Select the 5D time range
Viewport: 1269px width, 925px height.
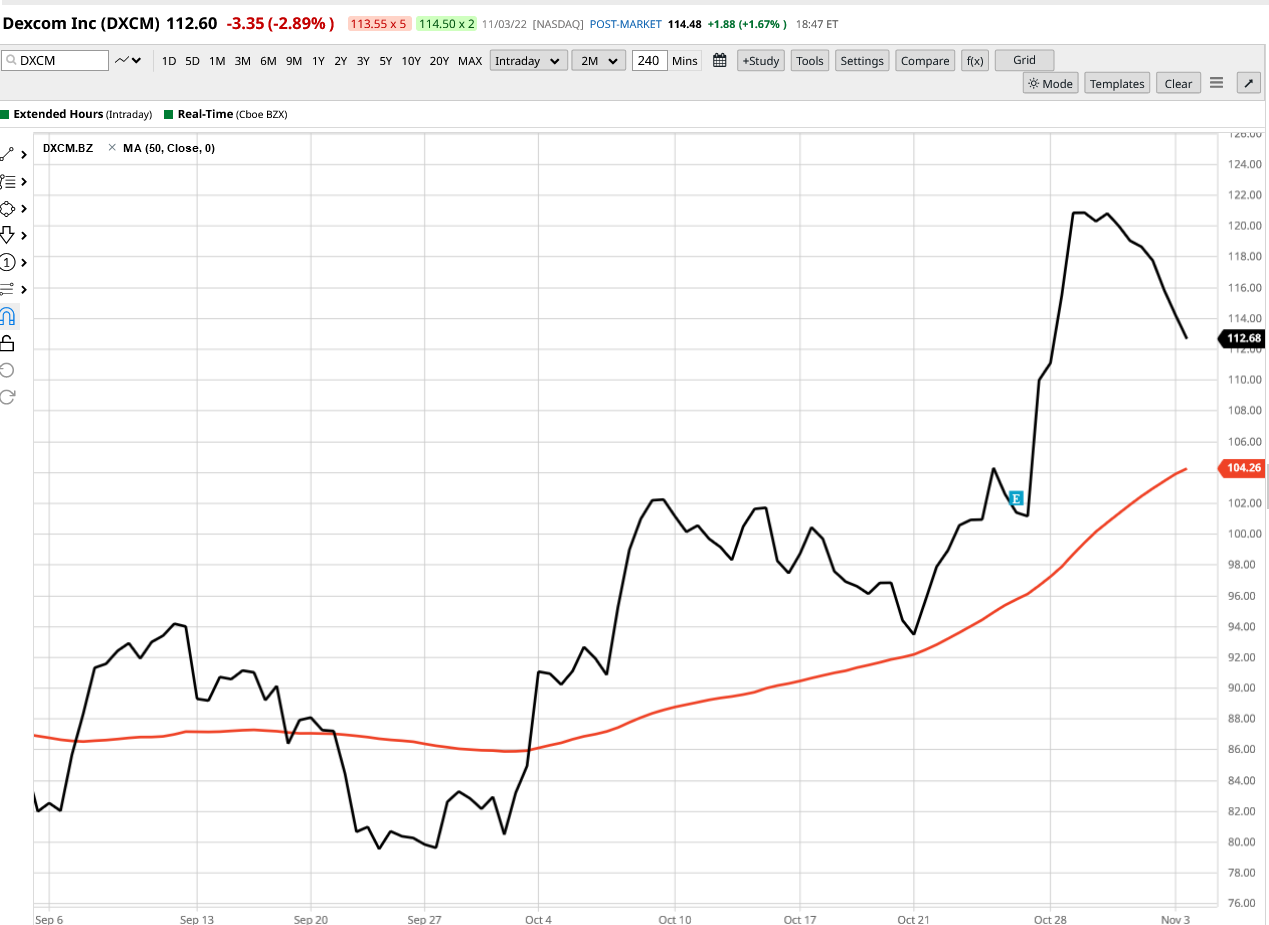point(193,61)
